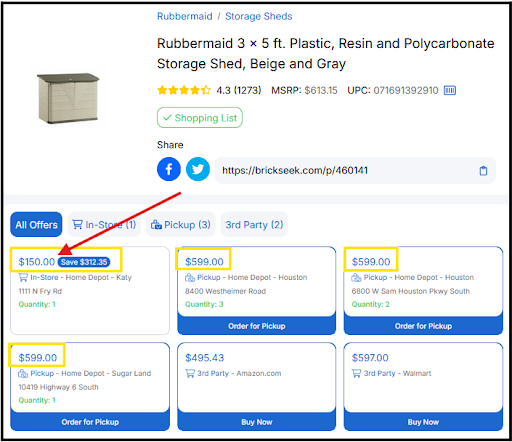Screen dimensions: 512x442
Task: Click the star rating 4.3 (1273)
Action: (x=209, y=90)
